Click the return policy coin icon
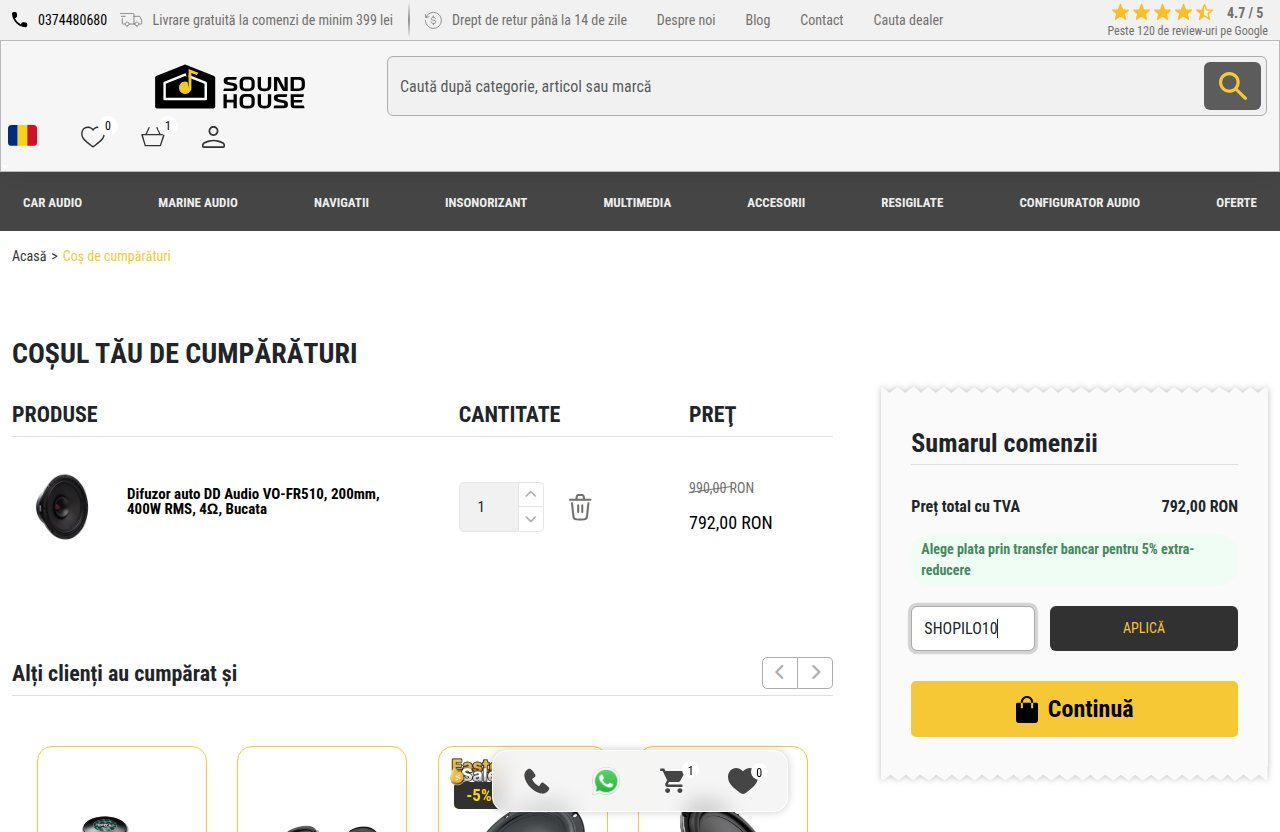1280x832 pixels. pyautogui.click(x=433, y=20)
